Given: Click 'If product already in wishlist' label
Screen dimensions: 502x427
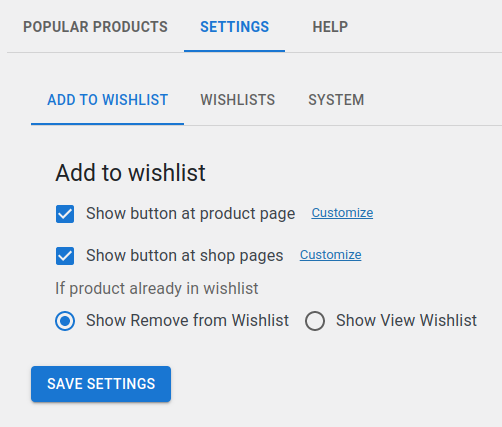Looking at the screenshot, I should coord(157,289).
